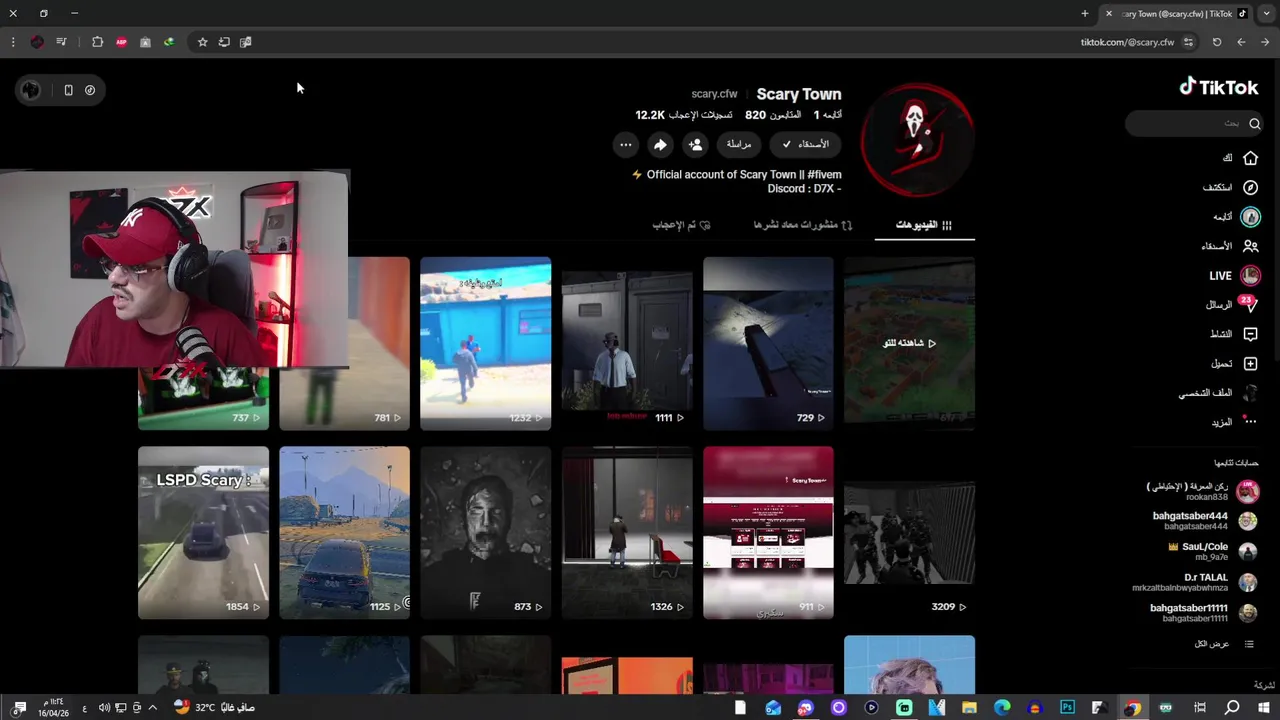The image size is (1280, 720).
Task: Click the share arrow icon
Action: 660,144
